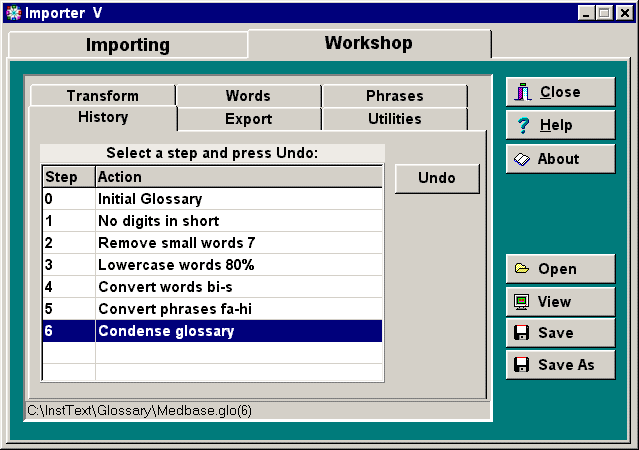
Task: Click the open folder icon
Action: 522,268
